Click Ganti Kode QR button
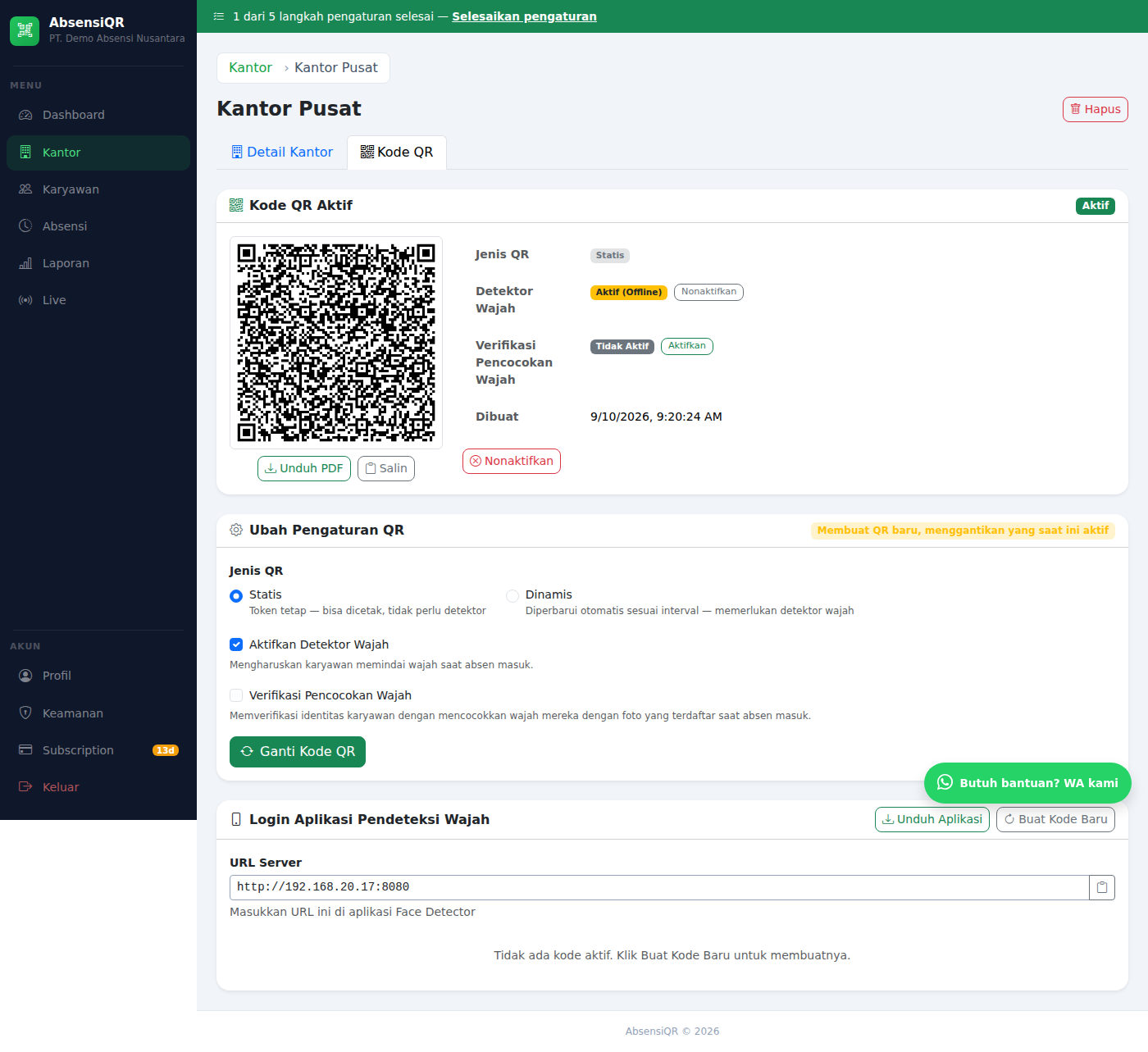 coord(298,752)
